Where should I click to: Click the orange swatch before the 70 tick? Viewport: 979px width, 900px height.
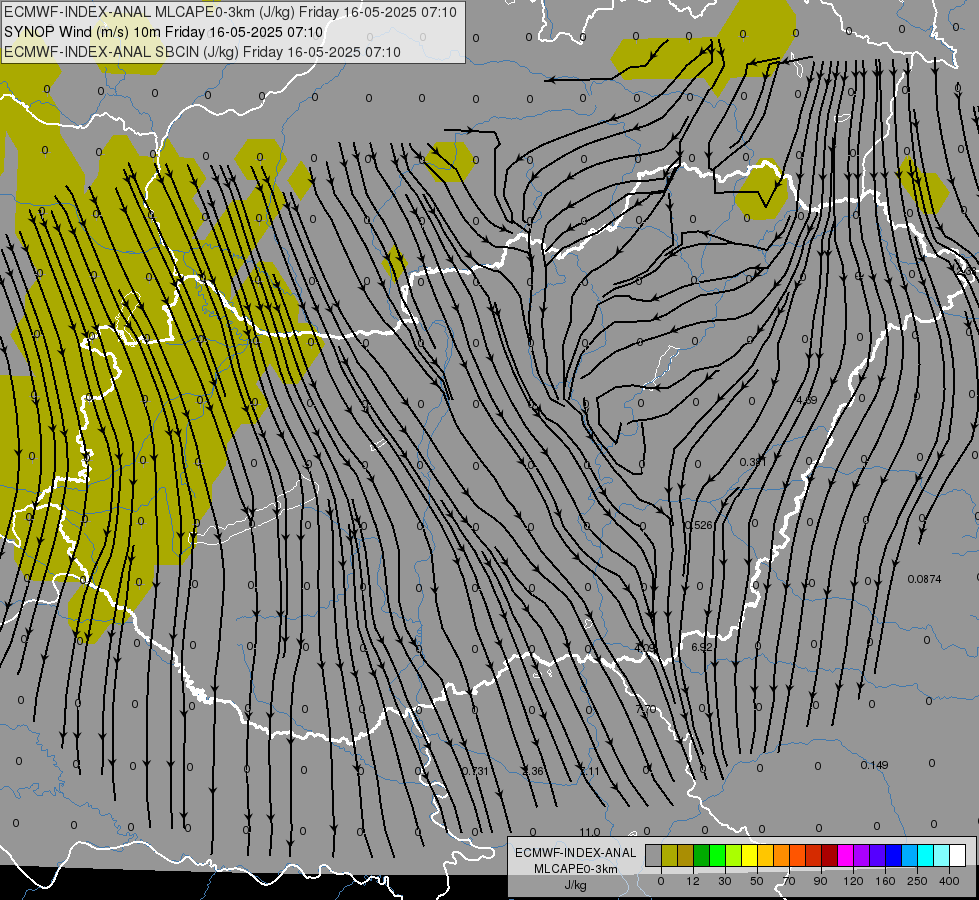782,855
